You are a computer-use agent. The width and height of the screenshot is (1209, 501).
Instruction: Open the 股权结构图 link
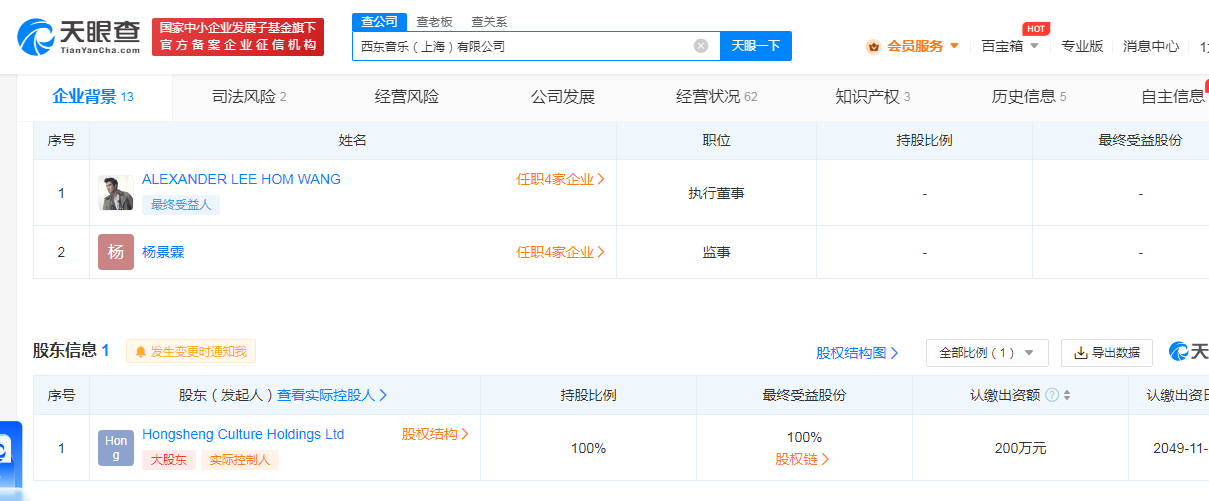857,353
